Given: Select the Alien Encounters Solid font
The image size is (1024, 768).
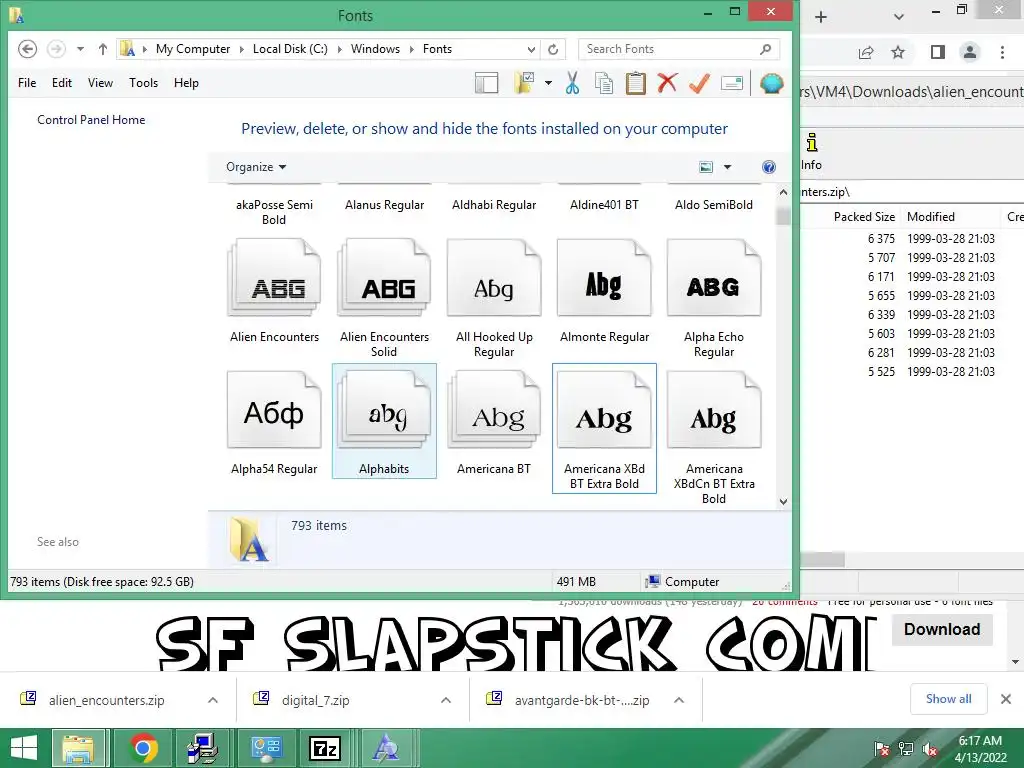Looking at the screenshot, I should click(x=384, y=299).
